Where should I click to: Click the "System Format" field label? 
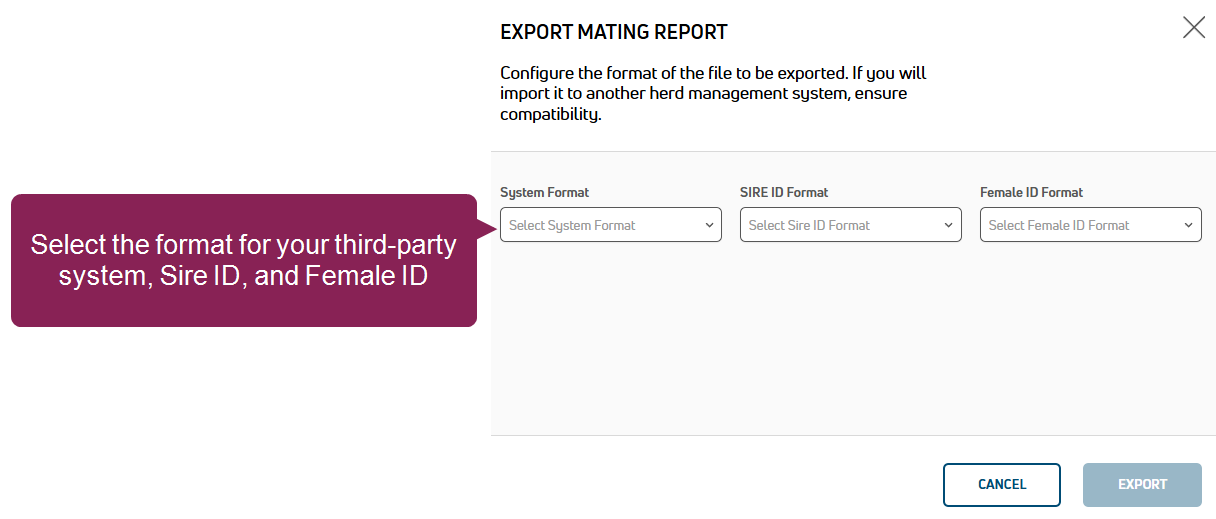coord(544,192)
